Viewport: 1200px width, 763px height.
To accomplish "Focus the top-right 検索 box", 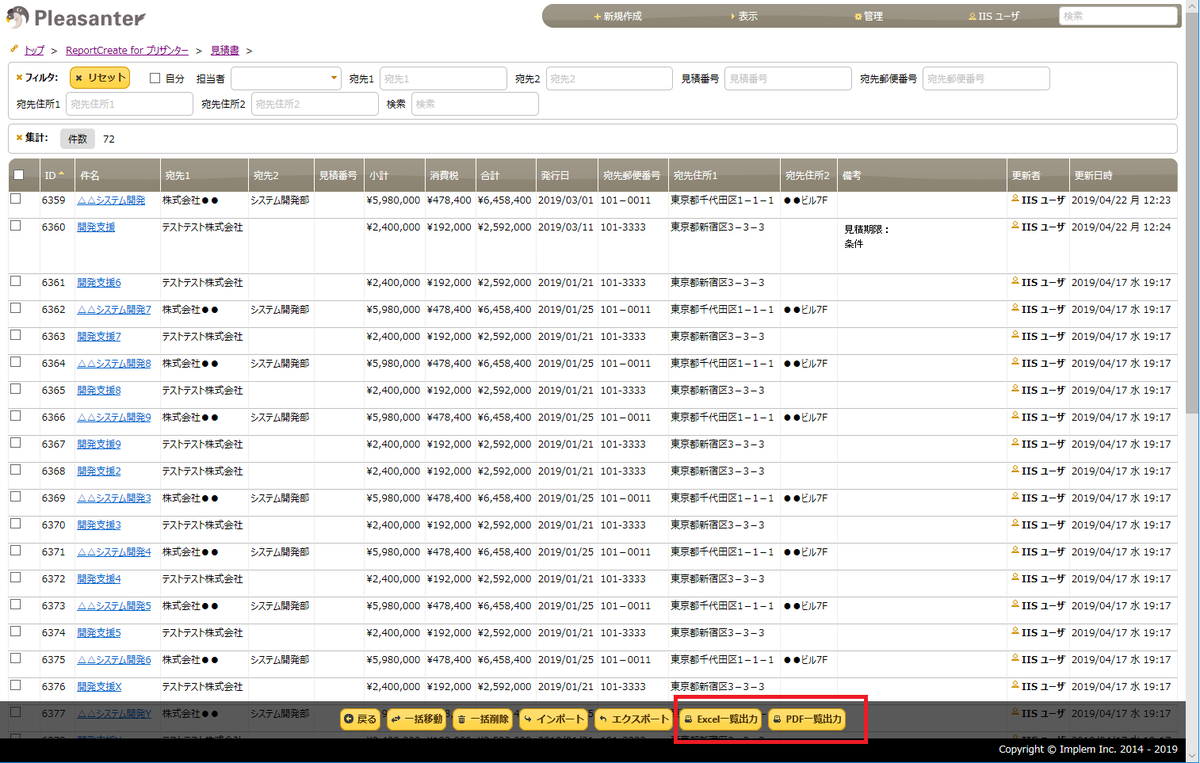I will coord(1118,16).
